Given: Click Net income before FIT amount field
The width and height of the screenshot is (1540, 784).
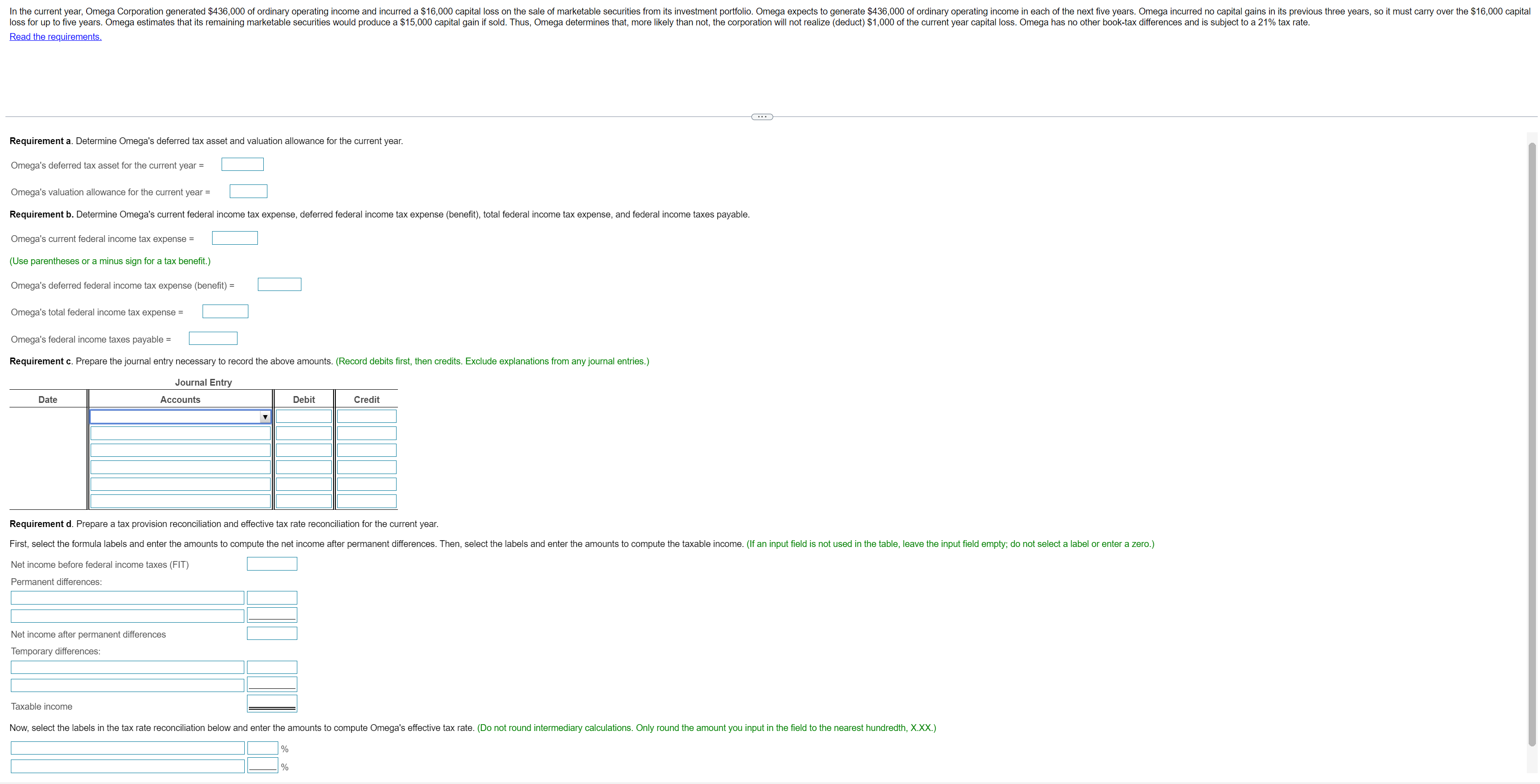Looking at the screenshot, I should [271, 563].
